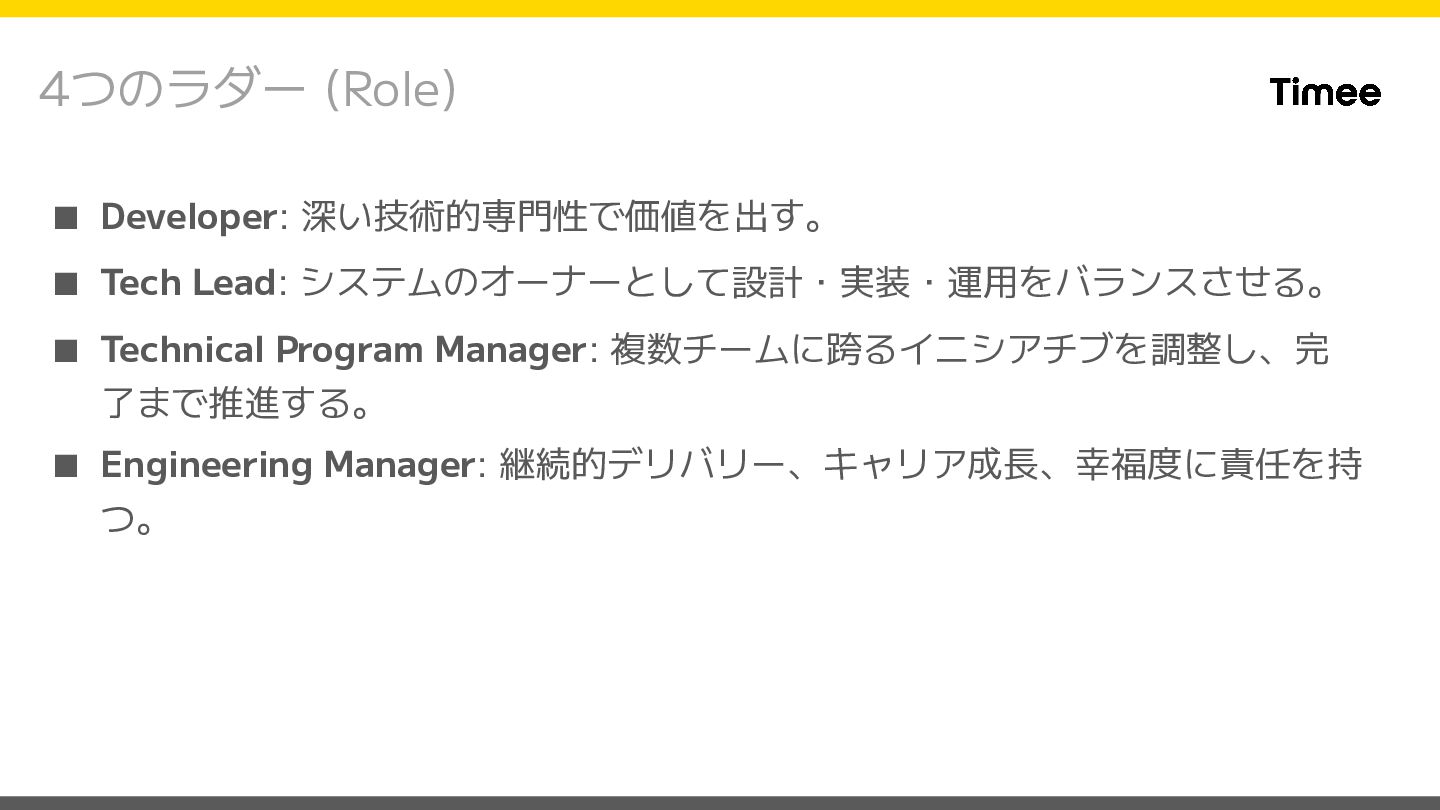Click the yellow bar at slide top

coord(720,8)
